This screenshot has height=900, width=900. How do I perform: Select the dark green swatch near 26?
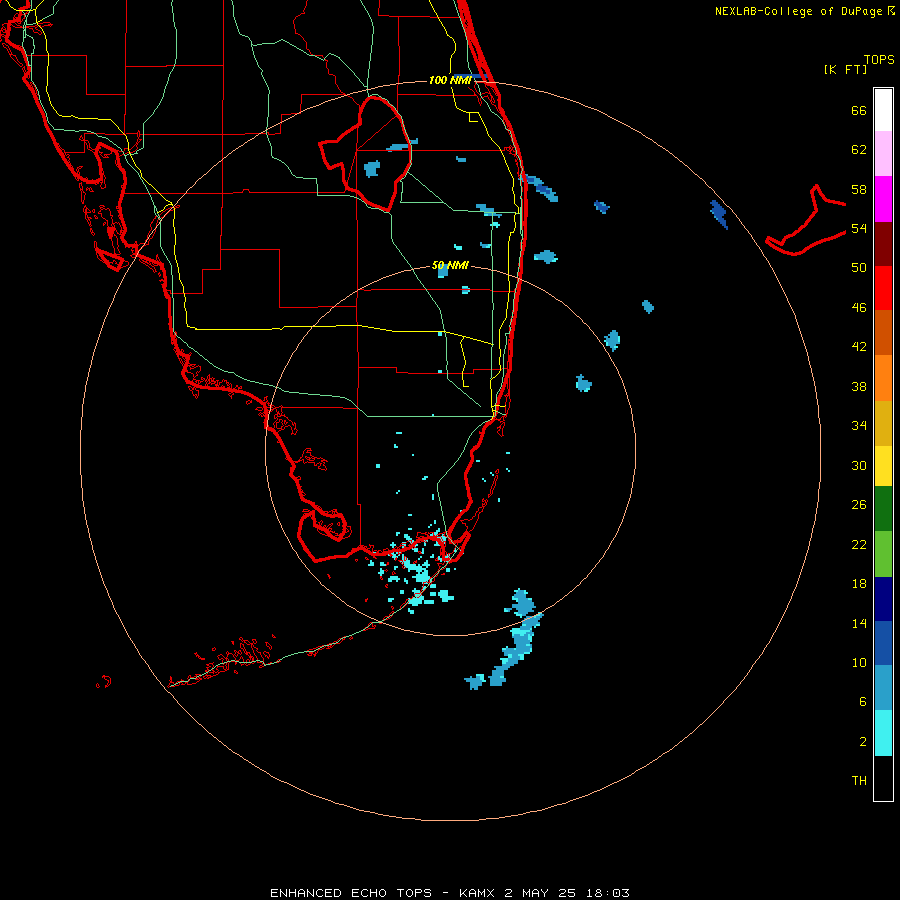[x=883, y=509]
